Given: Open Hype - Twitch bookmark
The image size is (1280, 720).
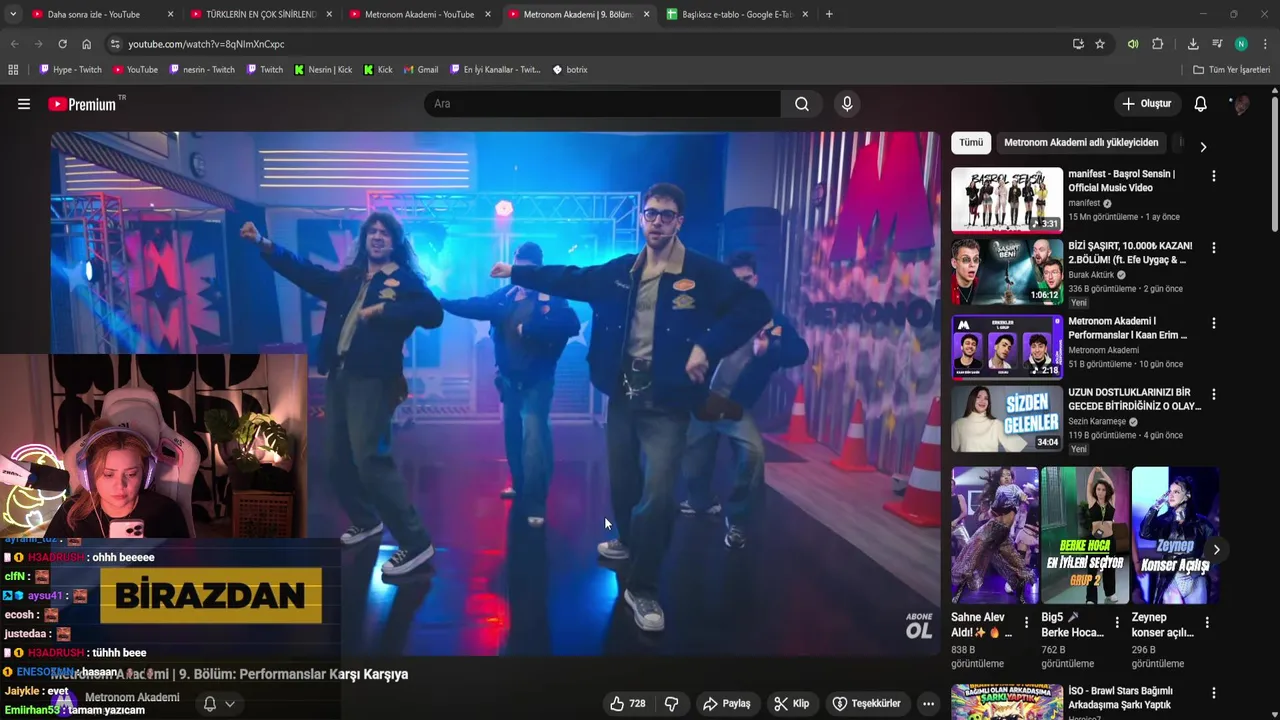Looking at the screenshot, I should pos(70,70).
